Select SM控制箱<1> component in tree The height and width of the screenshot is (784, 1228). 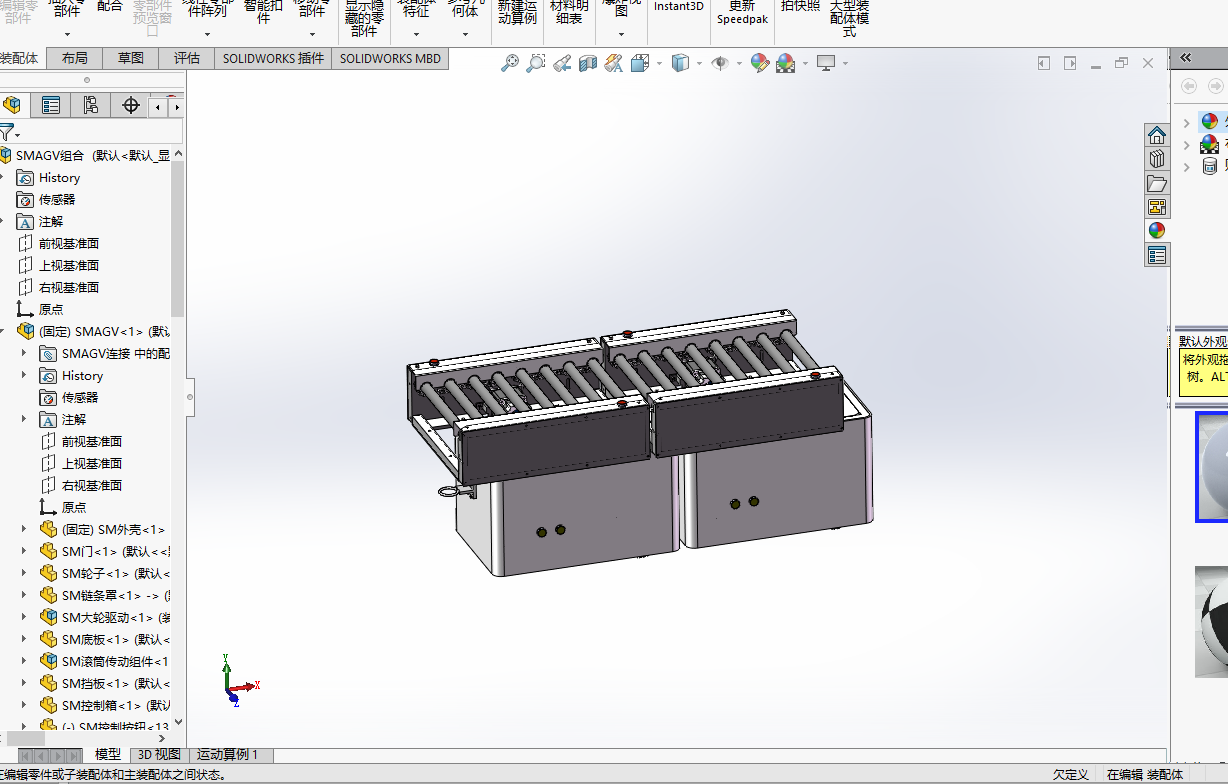click(x=104, y=705)
